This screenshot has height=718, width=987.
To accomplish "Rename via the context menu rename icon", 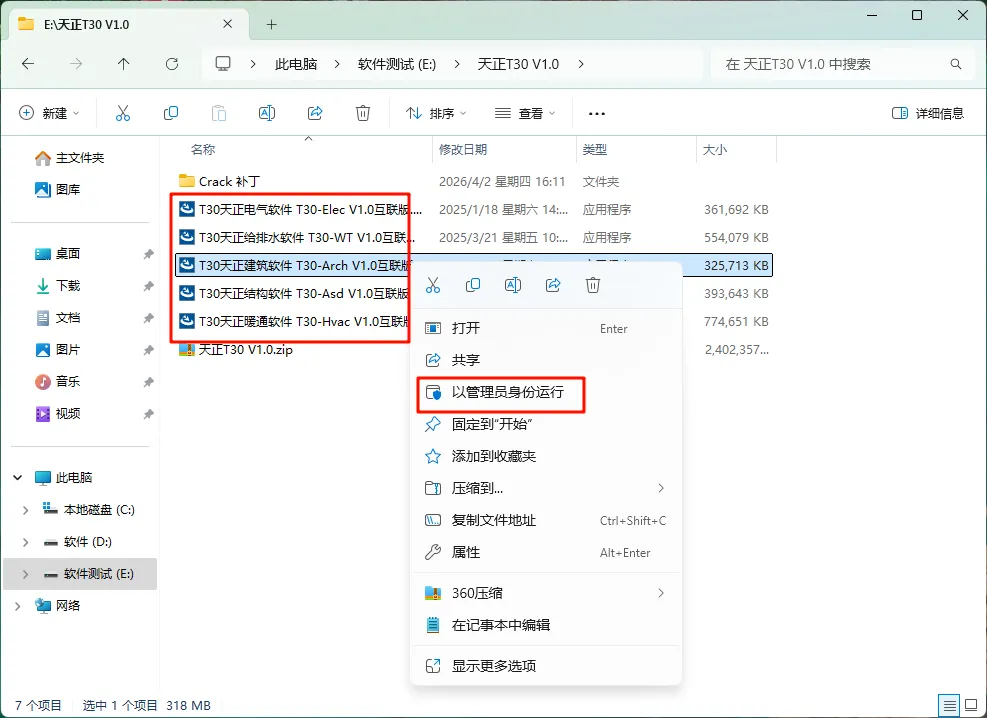I will point(513,285).
